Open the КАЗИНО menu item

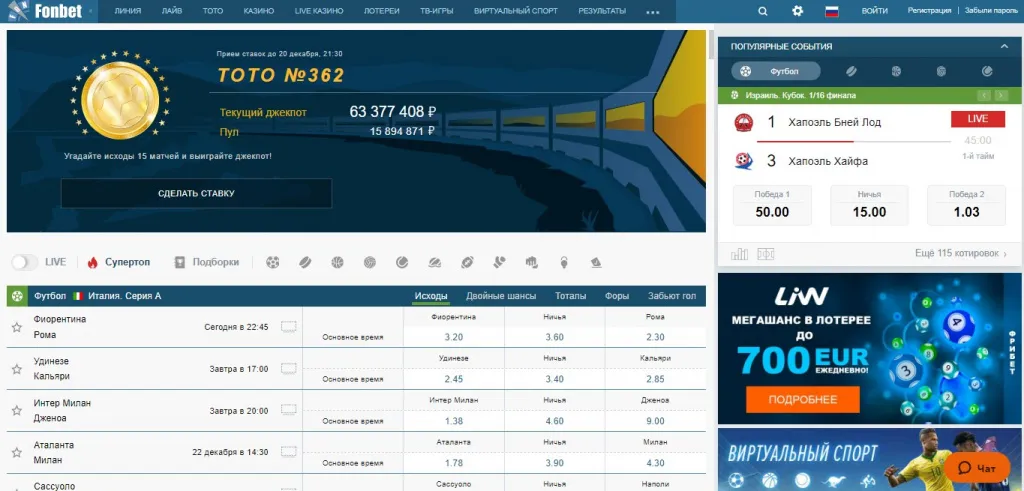point(259,11)
